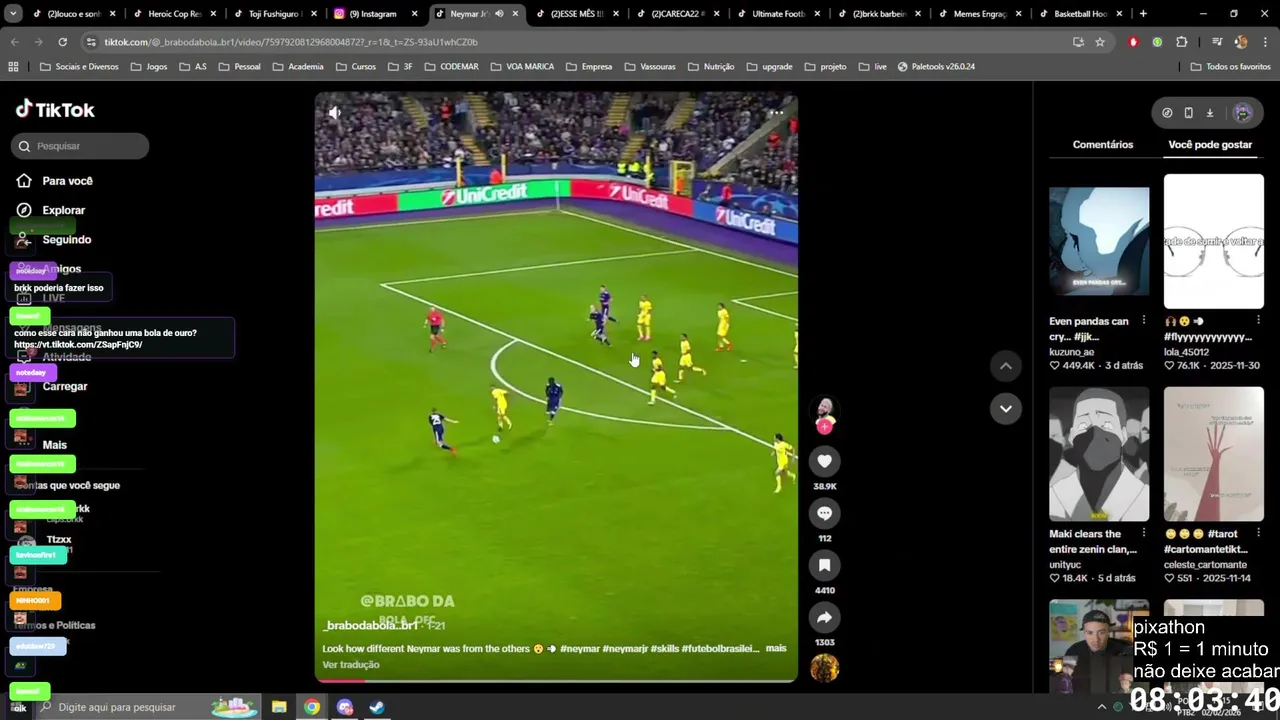Open Para você feed

pyautogui.click(x=55, y=181)
